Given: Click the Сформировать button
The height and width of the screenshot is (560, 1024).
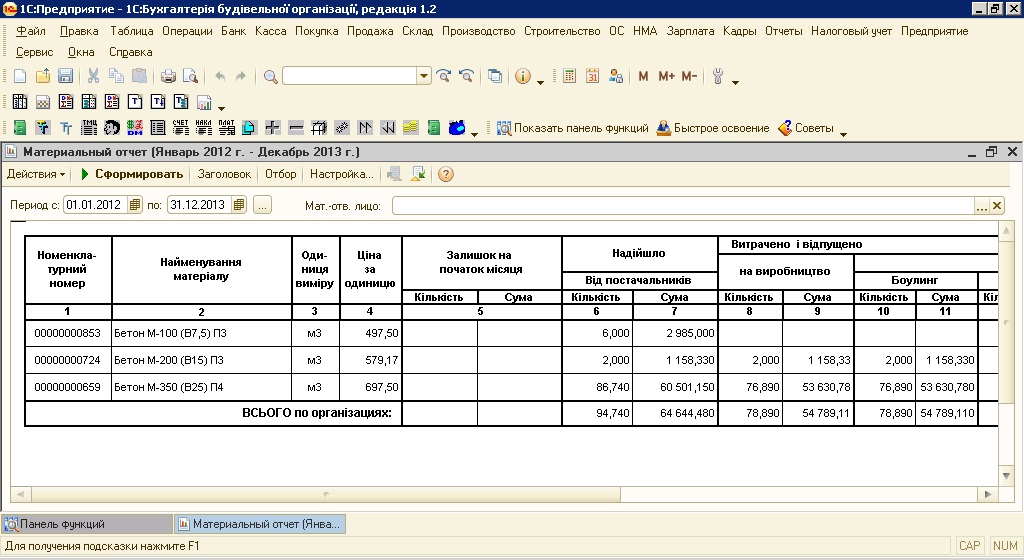Looking at the screenshot, I should [x=132, y=174].
